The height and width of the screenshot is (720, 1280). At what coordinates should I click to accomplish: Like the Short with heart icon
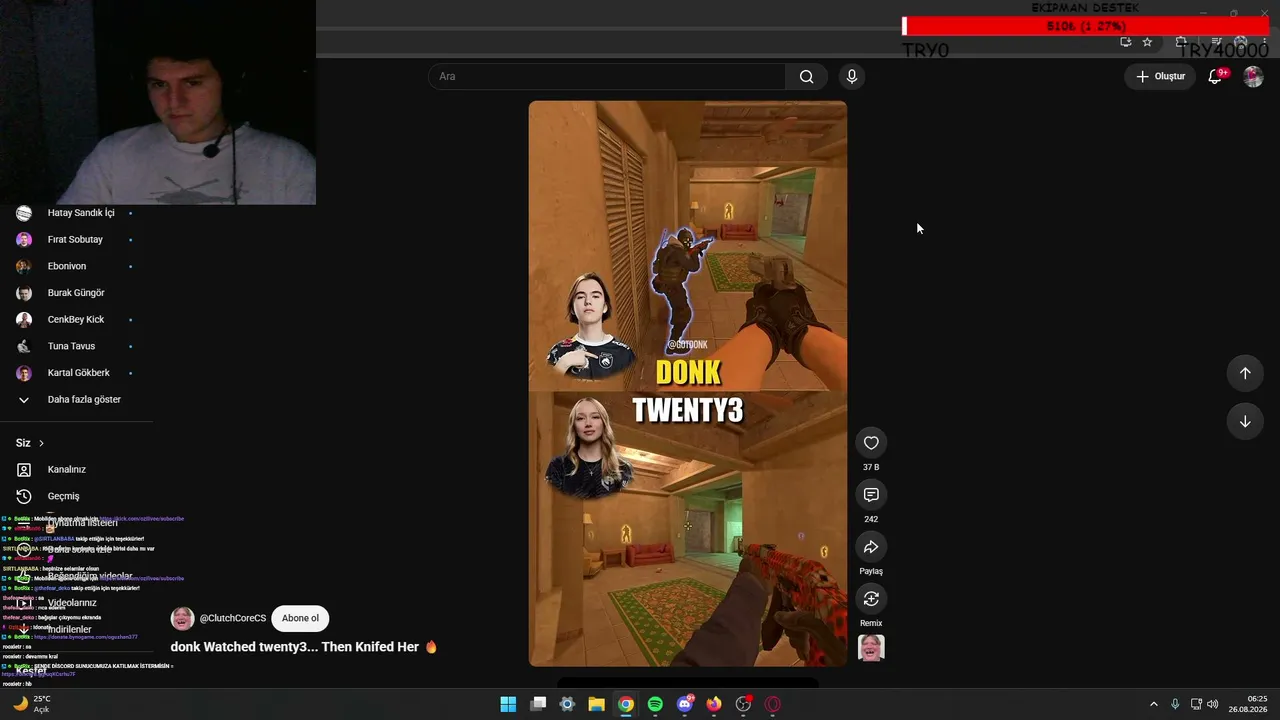coord(871,443)
